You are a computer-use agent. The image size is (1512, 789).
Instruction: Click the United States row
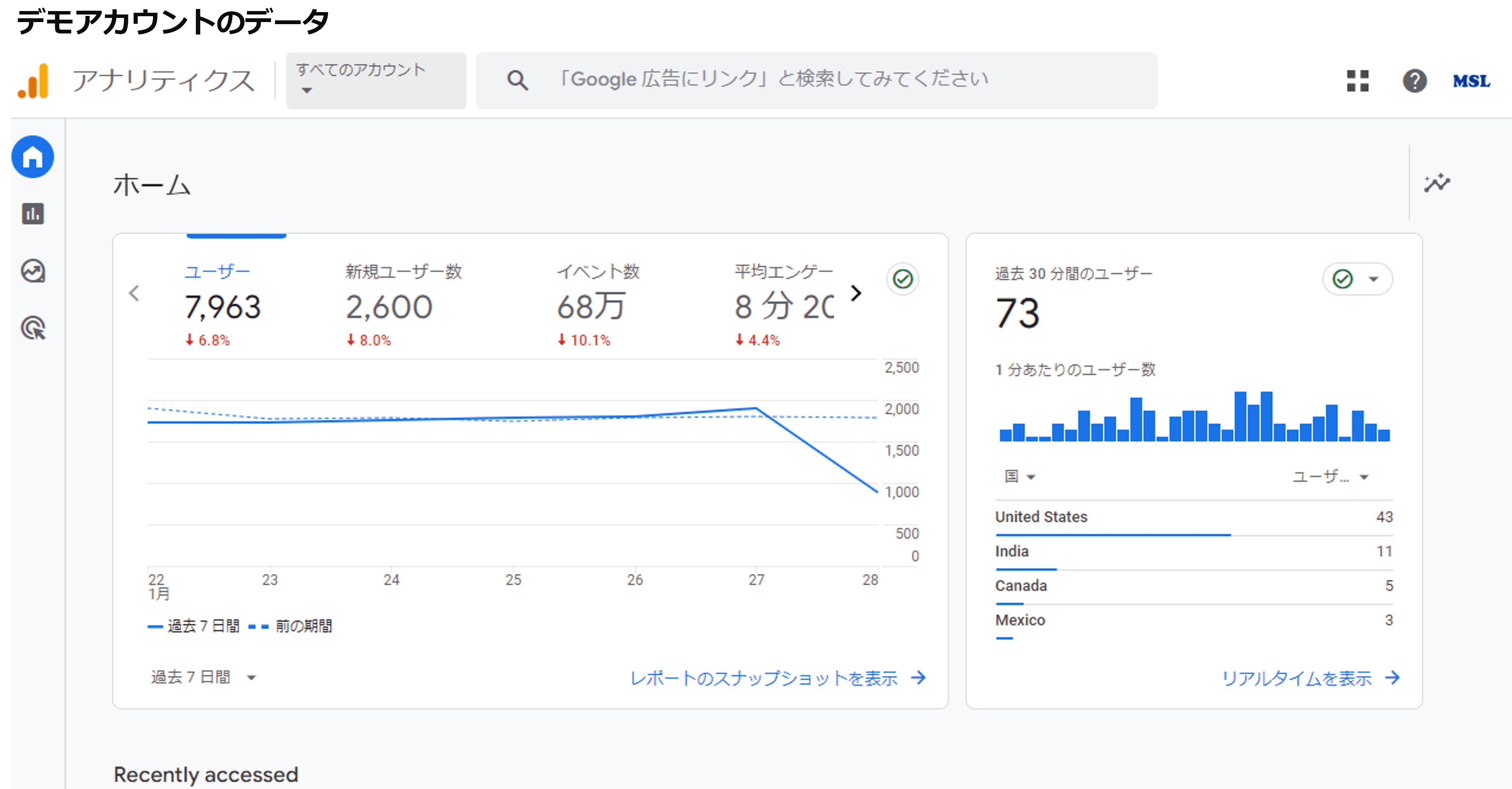(1194, 517)
